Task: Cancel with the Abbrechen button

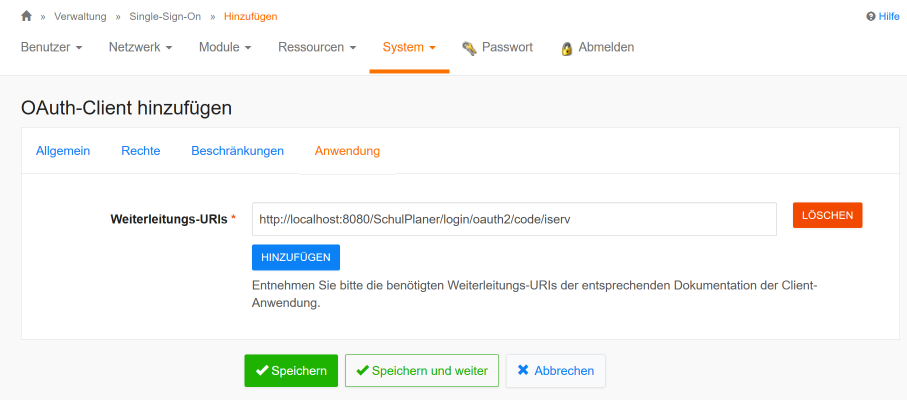Action: coord(555,370)
